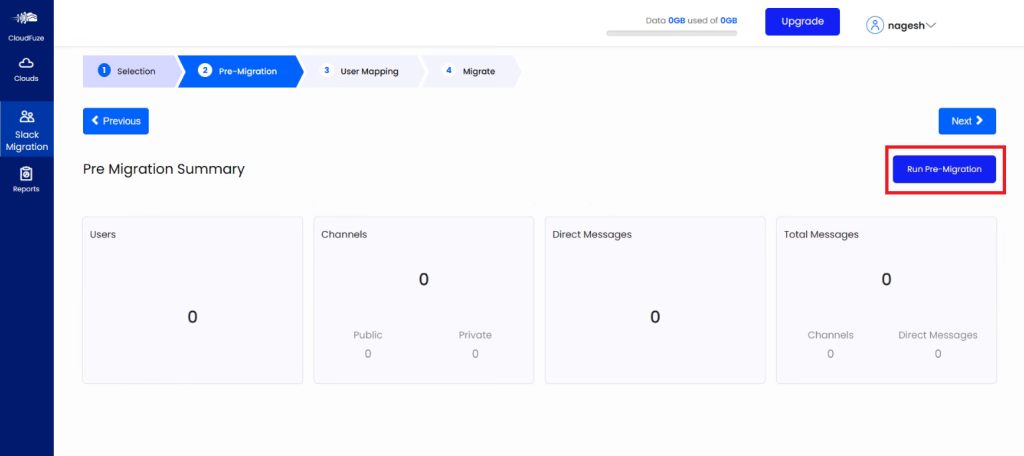Click the Users card title
Image resolution: width=1024 pixels, height=456 pixels.
[103, 234]
